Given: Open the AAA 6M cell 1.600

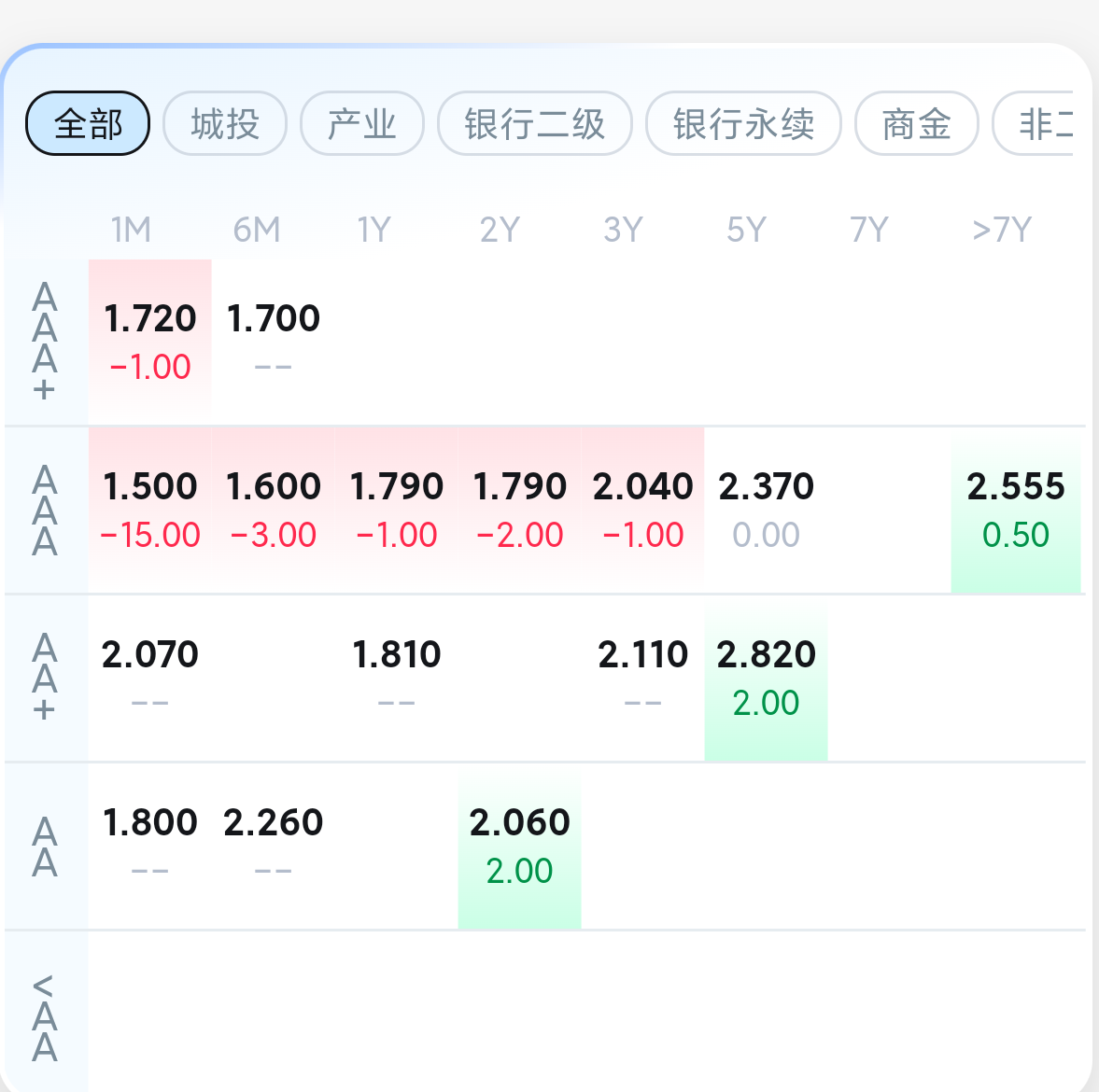Looking at the screenshot, I should tap(274, 510).
